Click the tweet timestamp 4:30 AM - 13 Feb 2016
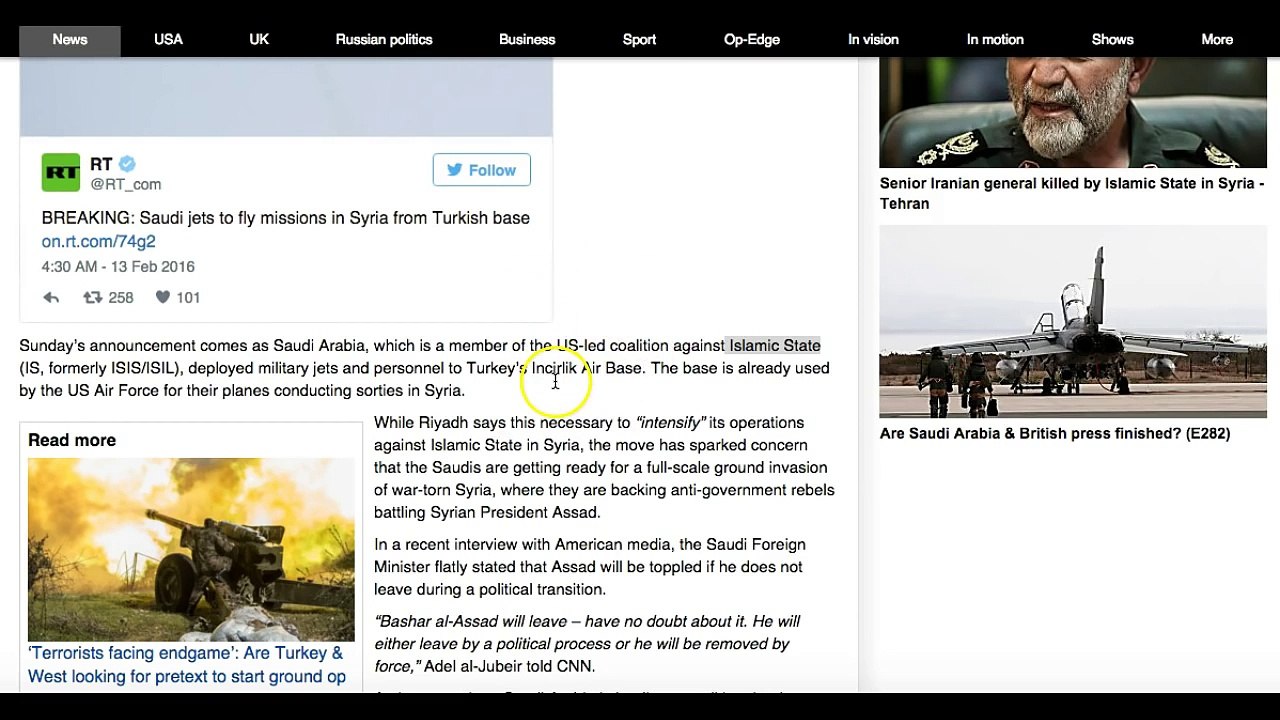This screenshot has height=720, width=1280. 118,266
